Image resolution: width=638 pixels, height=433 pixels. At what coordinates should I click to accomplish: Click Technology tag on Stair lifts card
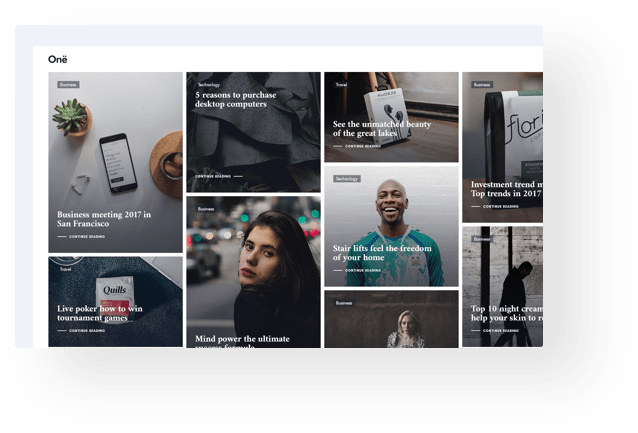click(x=347, y=179)
